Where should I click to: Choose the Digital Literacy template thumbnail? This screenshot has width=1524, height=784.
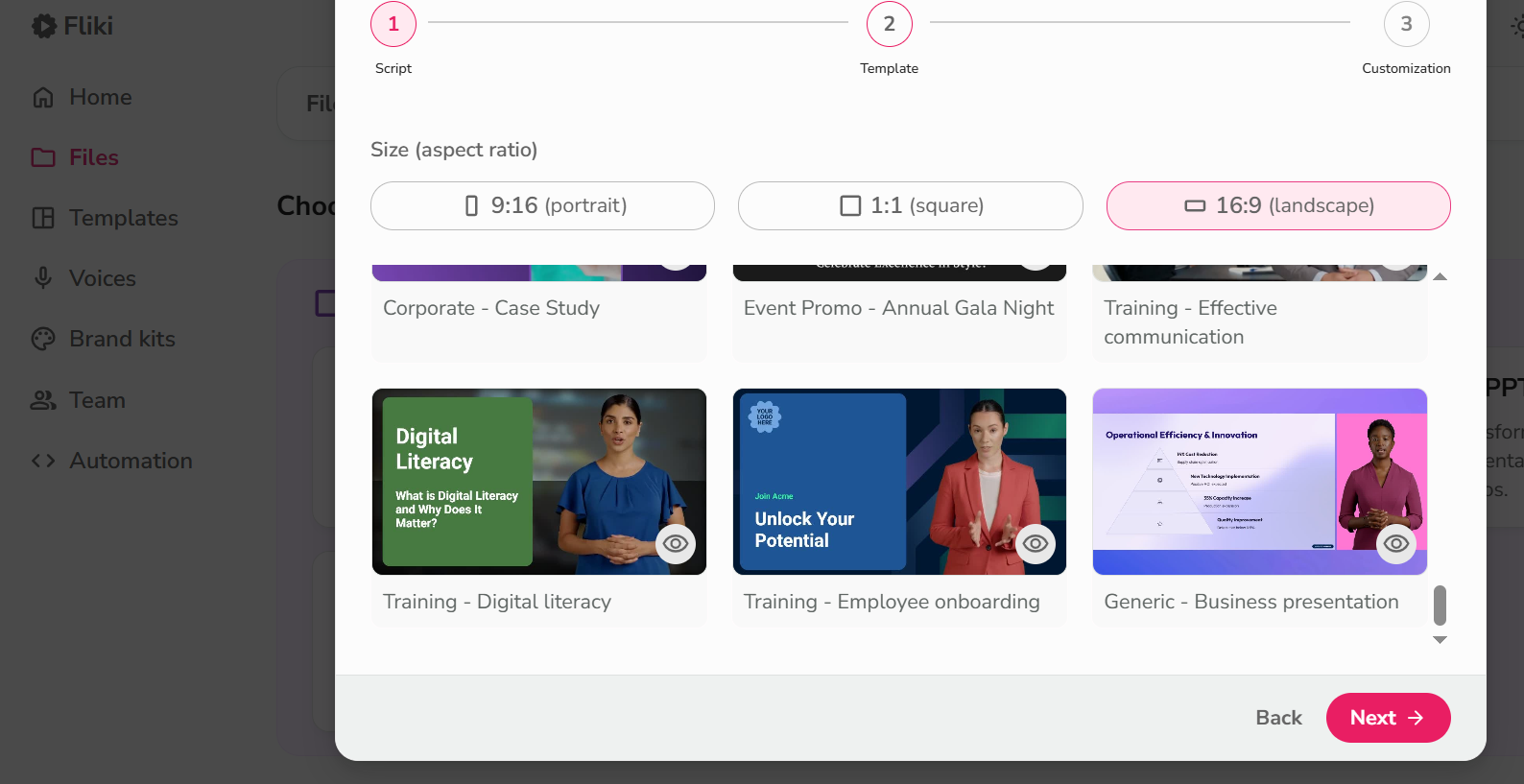coord(539,482)
